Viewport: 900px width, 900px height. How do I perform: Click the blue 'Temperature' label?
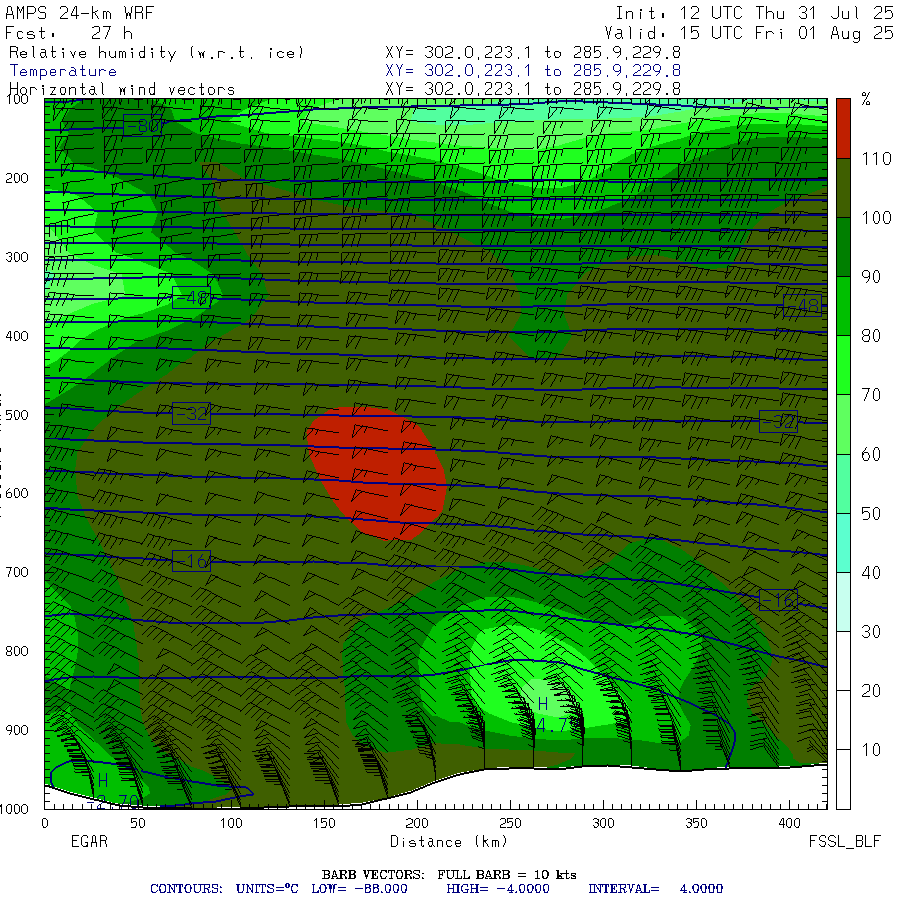pyautogui.click(x=63, y=71)
